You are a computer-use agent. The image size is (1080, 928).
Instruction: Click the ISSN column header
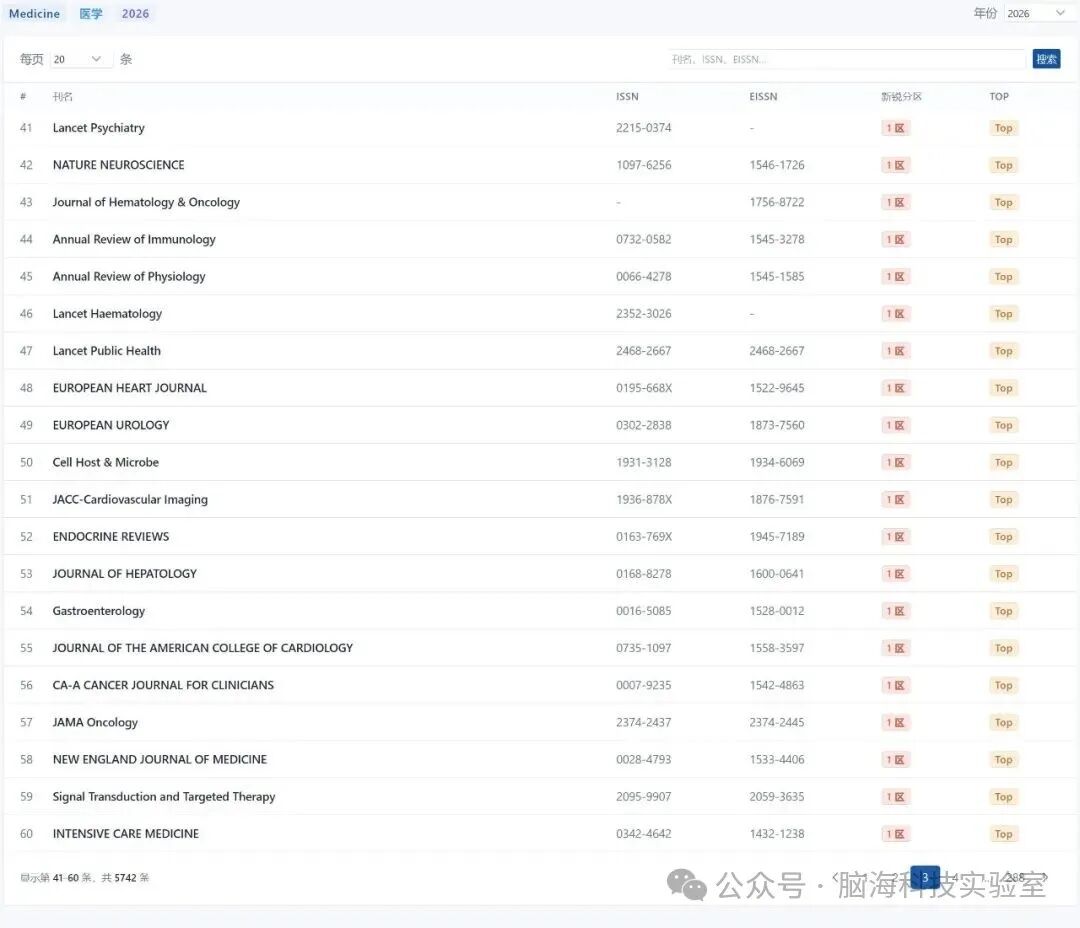point(627,96)
